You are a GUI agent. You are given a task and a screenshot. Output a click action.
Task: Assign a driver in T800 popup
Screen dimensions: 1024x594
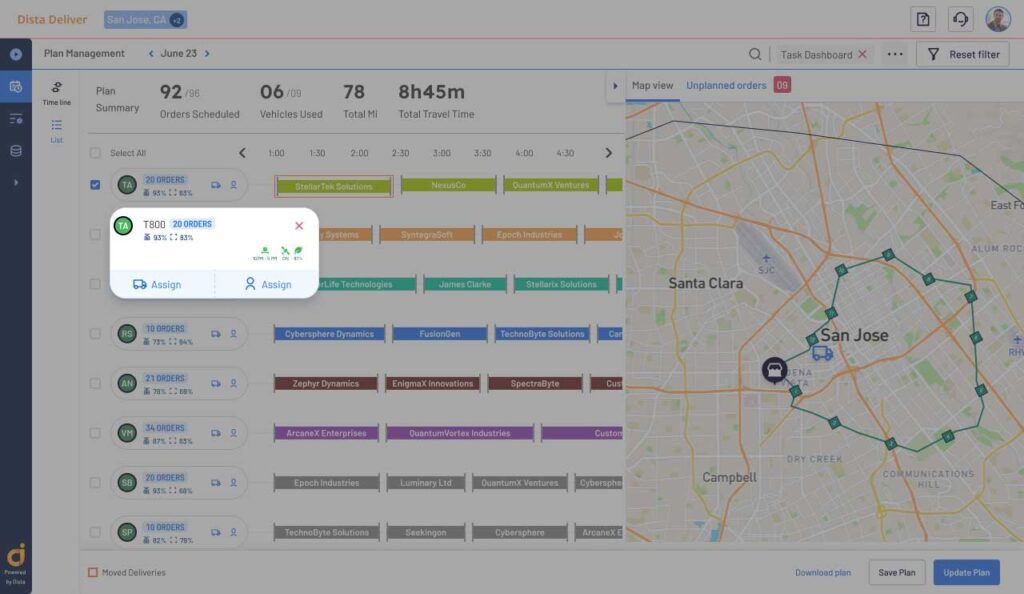pos(268,285)
